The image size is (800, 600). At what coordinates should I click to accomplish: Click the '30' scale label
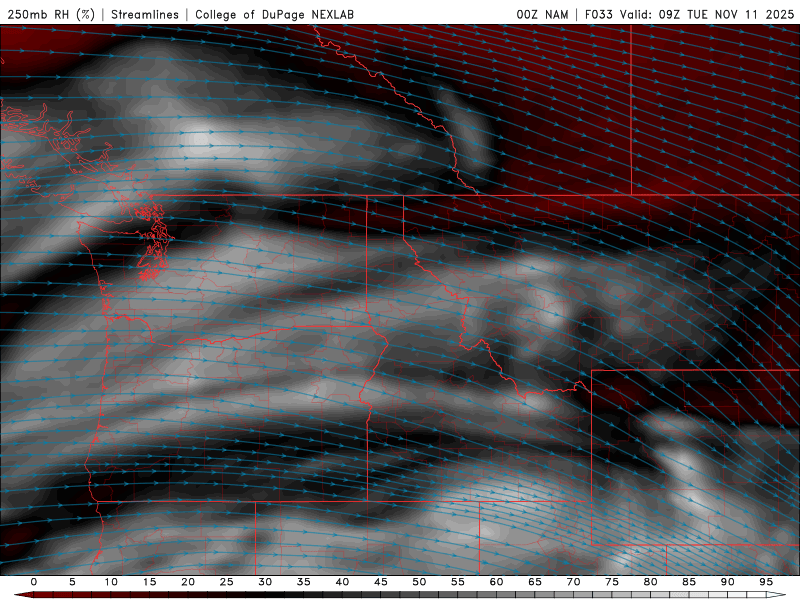[265, 582]
